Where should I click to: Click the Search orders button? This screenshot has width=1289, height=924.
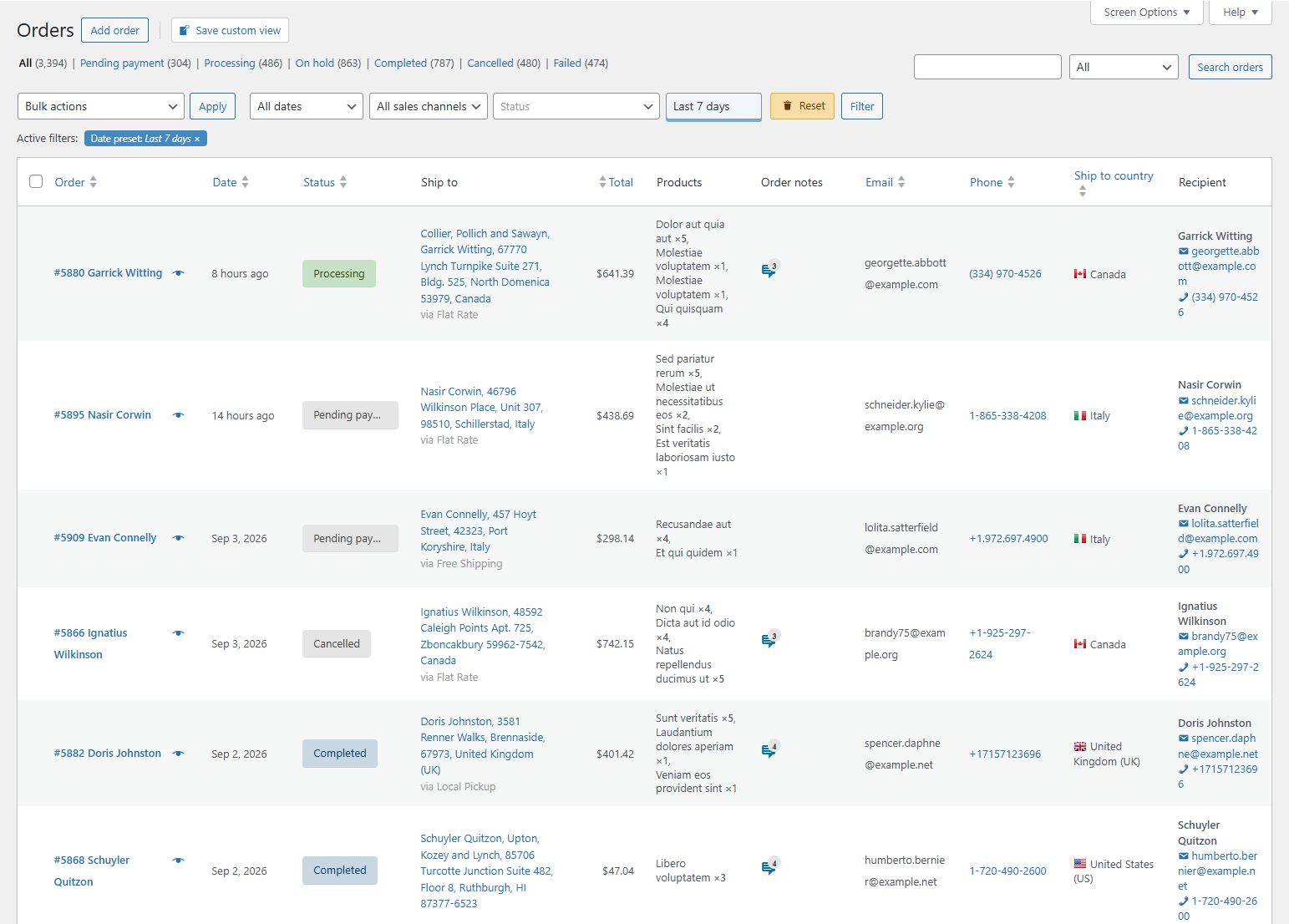tap(1230, 67)
